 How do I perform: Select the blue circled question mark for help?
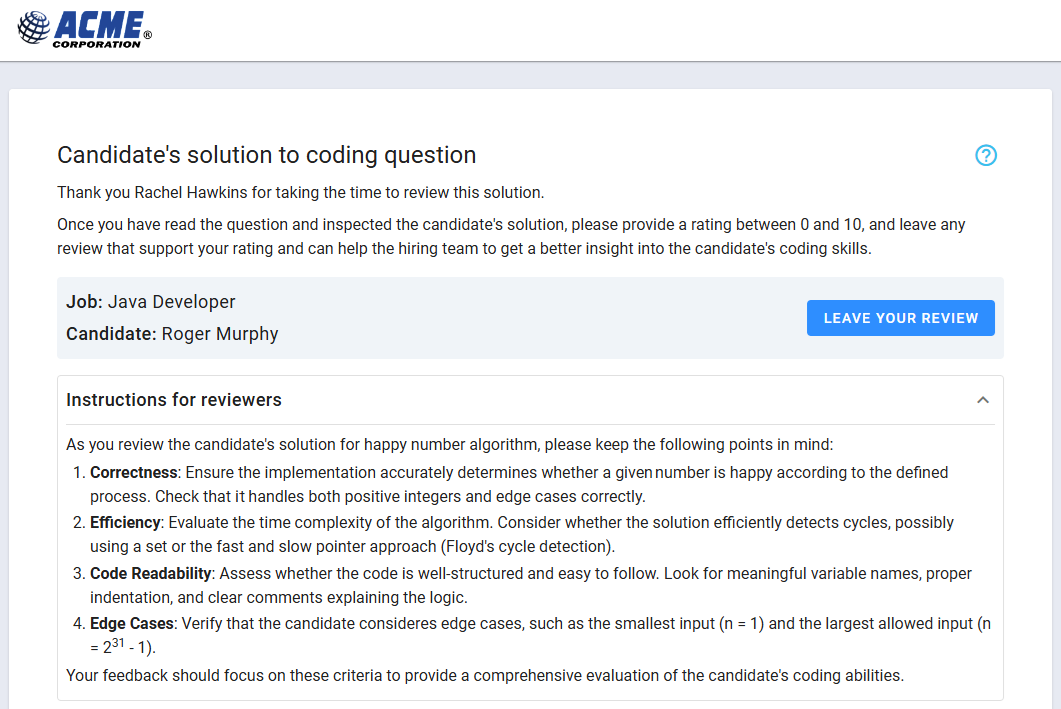click(986, 156)
